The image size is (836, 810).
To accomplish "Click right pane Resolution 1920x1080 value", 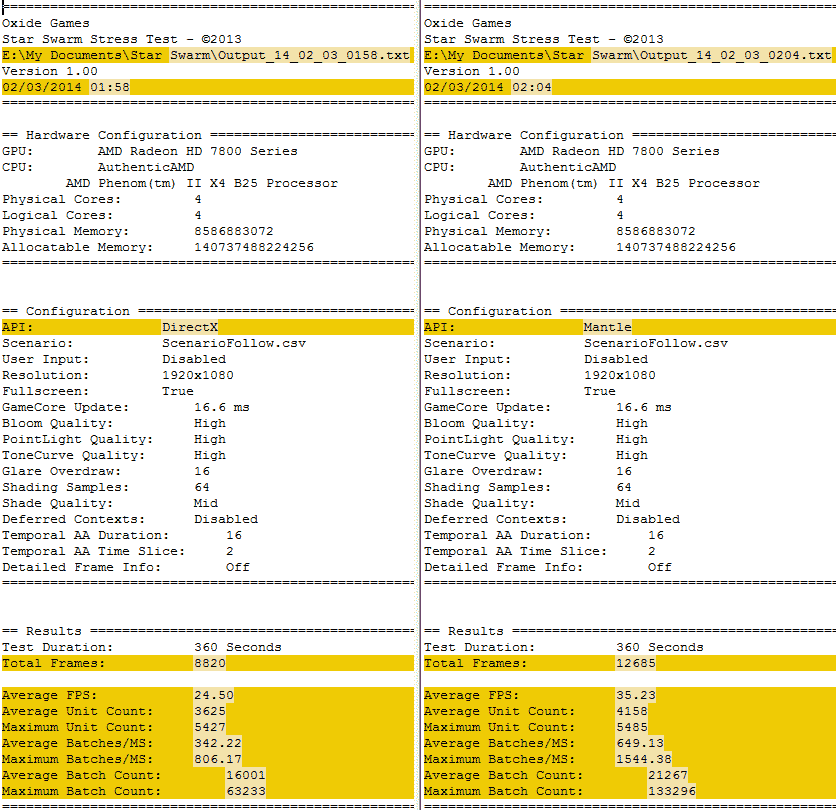I will (620, 375).
